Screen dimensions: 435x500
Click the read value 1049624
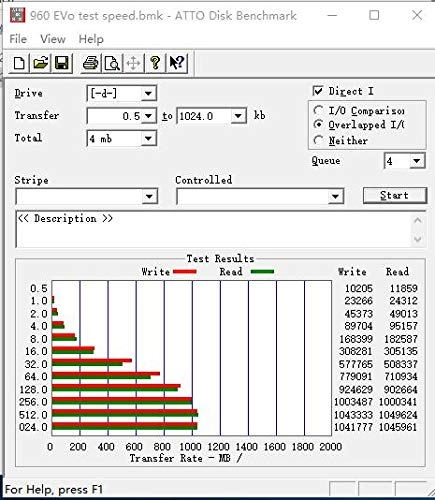pyautogui.click(x=398, y=415)
